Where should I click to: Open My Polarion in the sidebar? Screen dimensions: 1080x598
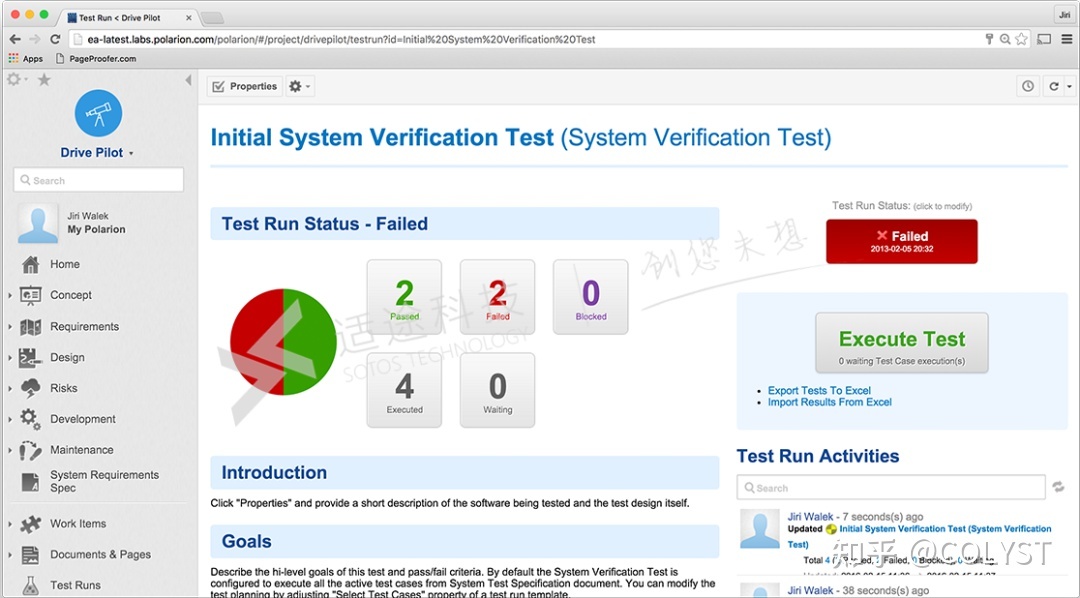pos(96,229)
